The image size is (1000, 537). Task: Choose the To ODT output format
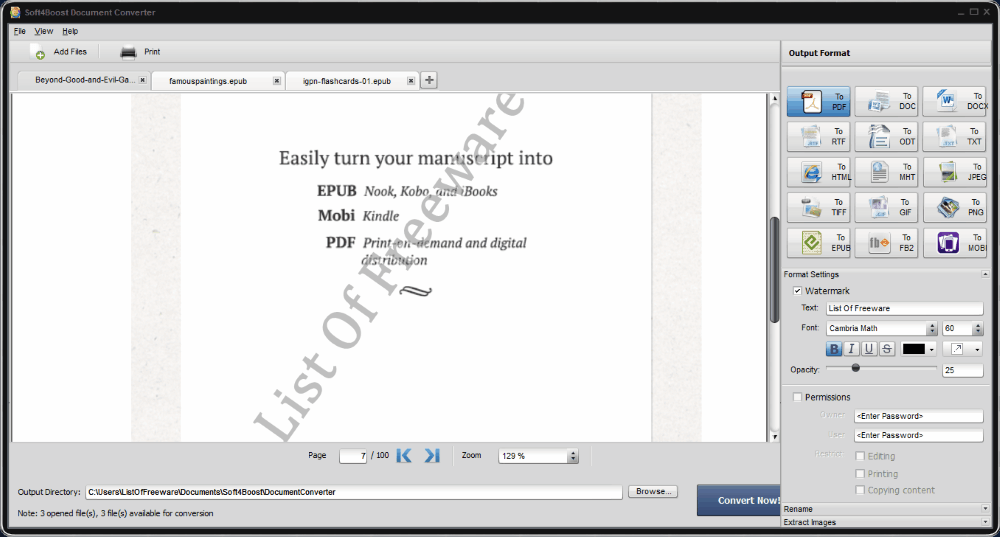886,136
